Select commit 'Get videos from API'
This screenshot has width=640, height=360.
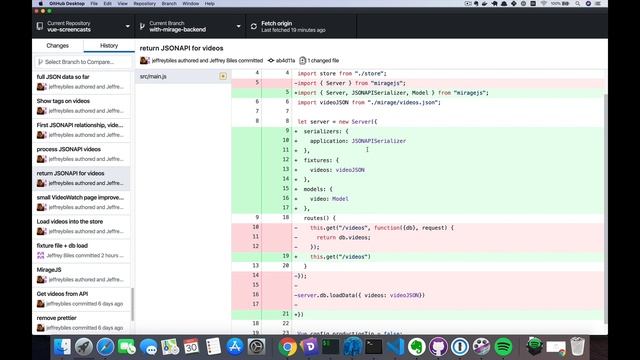tap(82, 299)
